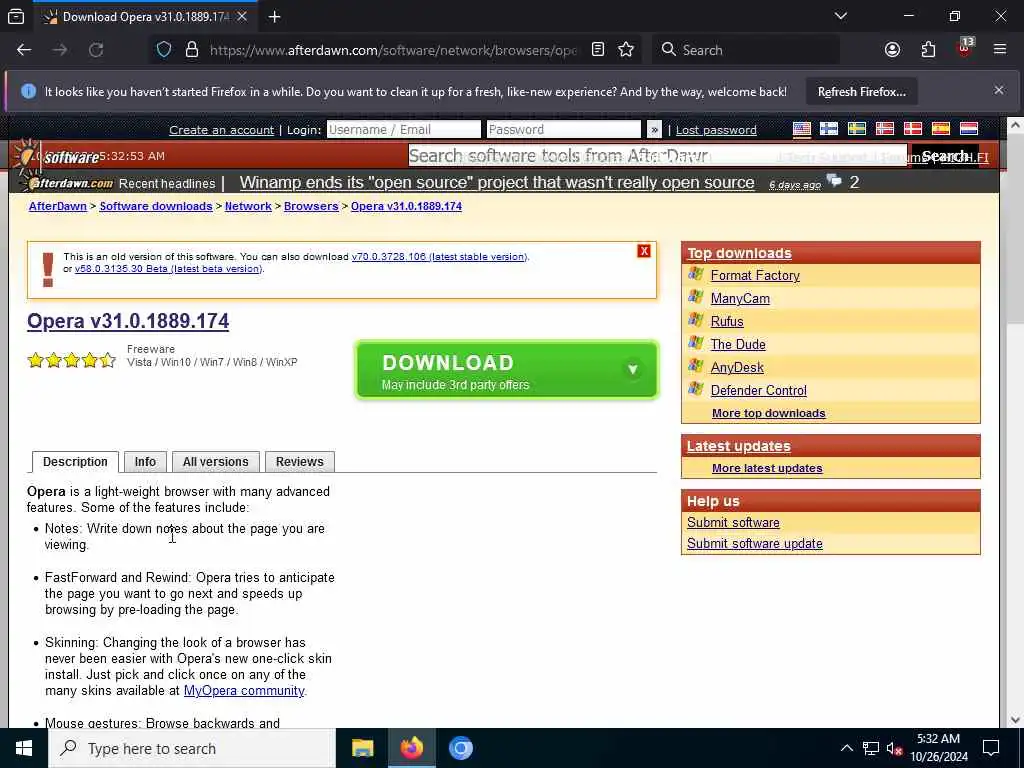Toggle muted volume icon in tray

pos(894,748)
